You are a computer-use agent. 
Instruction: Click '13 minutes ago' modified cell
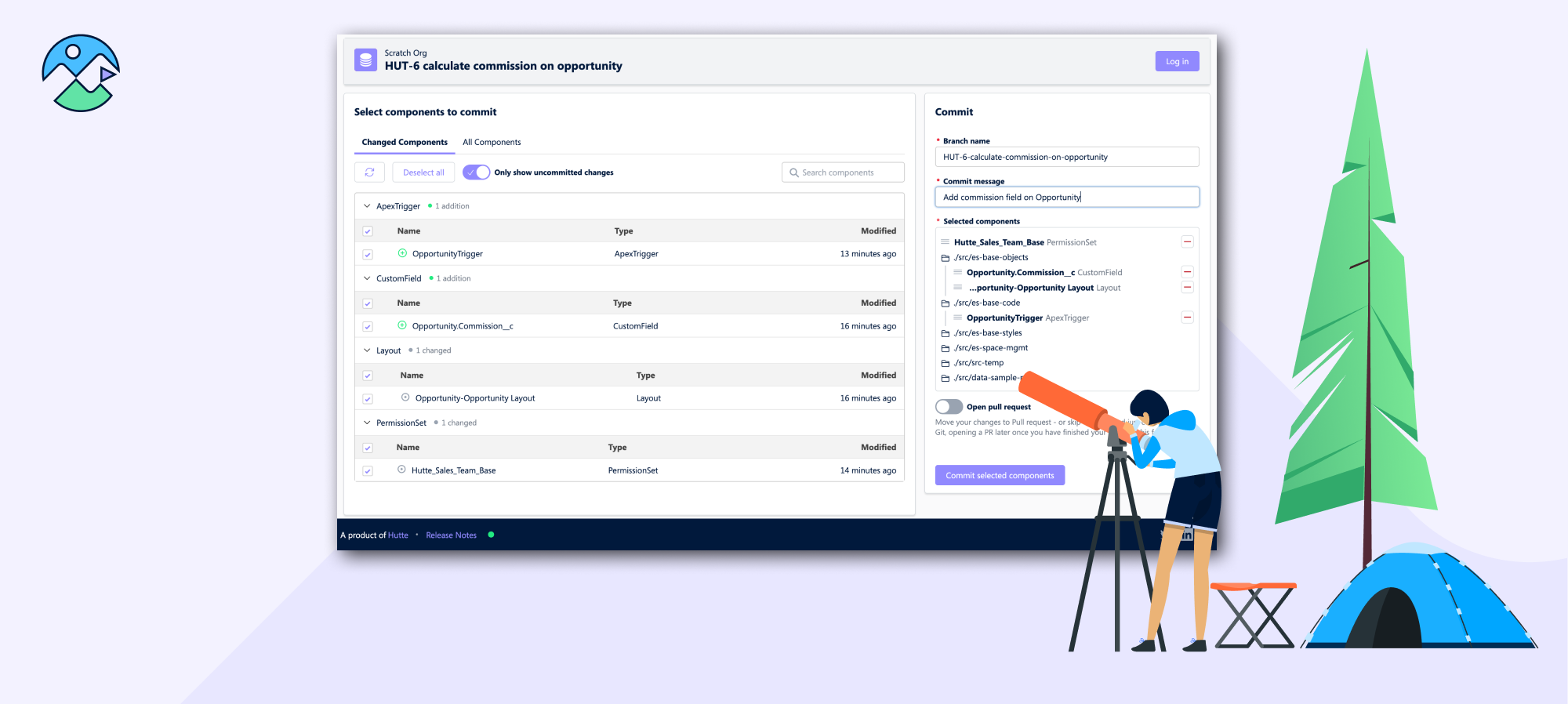point(868,254)
